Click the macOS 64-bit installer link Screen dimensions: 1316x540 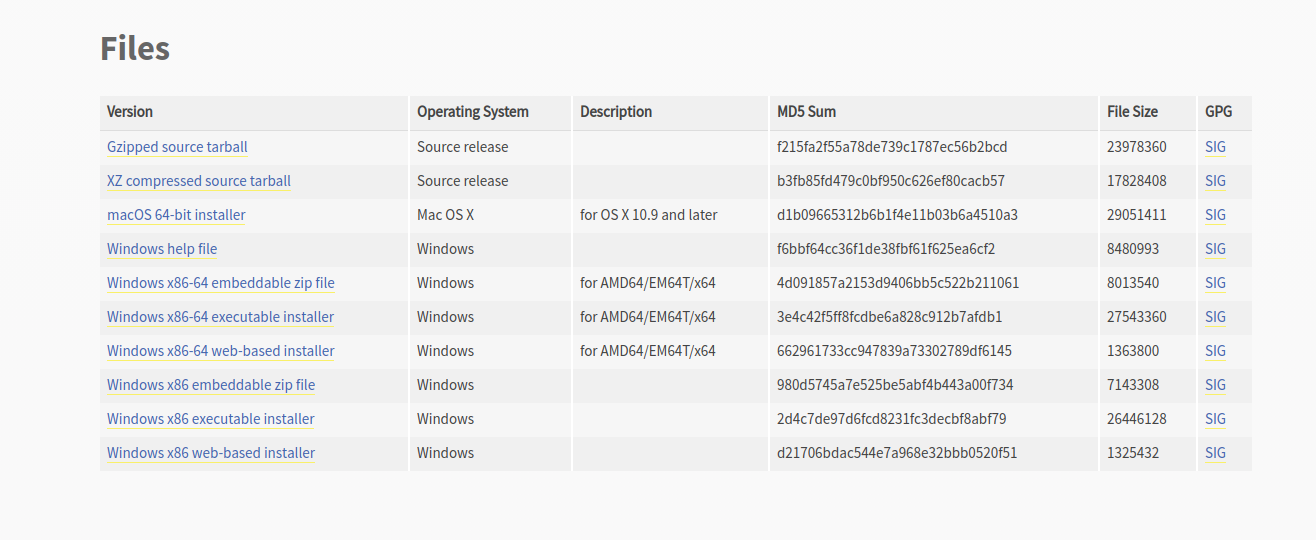tap(176, 215)
